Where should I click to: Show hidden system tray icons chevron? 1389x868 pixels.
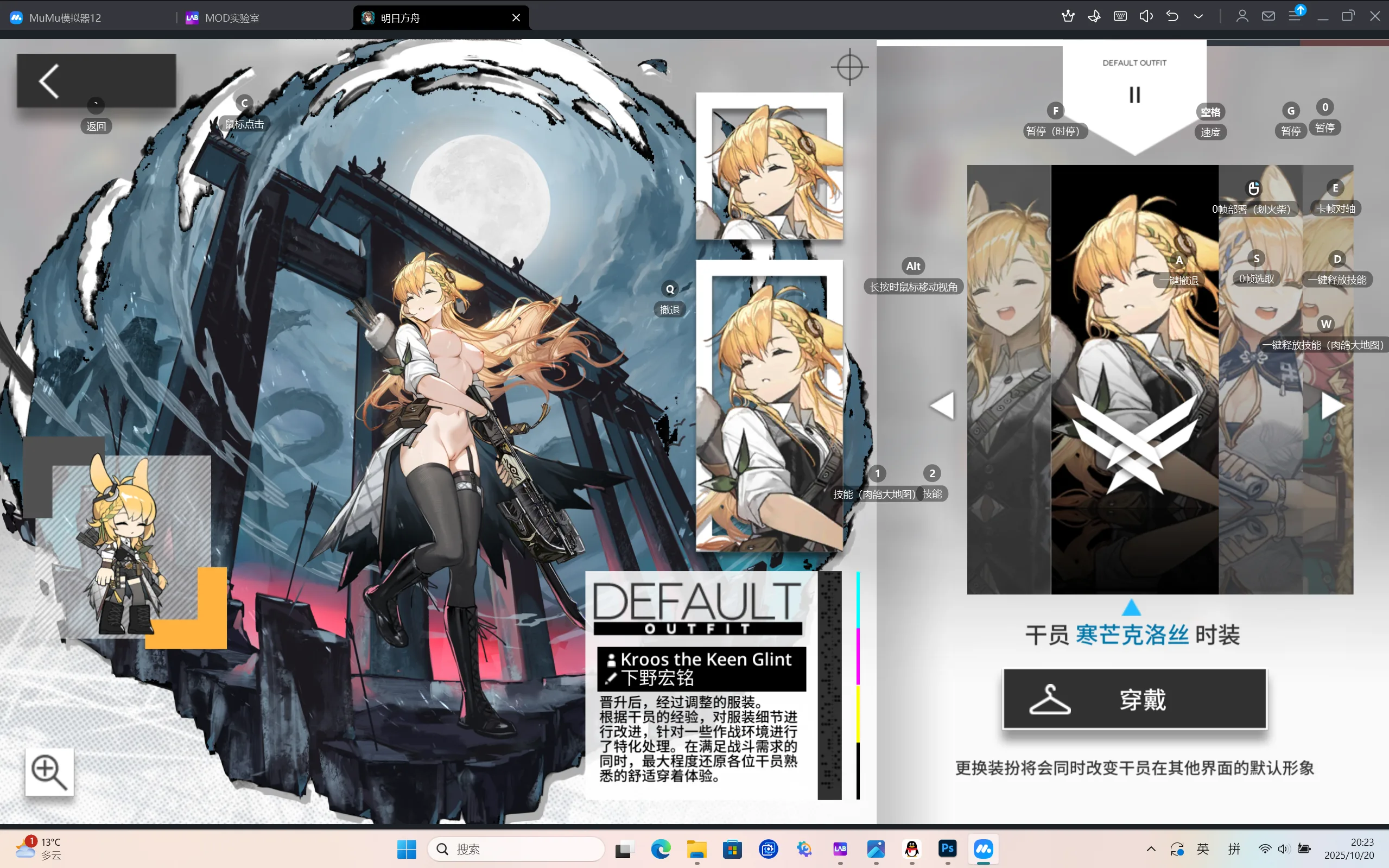click(1151, 849)
